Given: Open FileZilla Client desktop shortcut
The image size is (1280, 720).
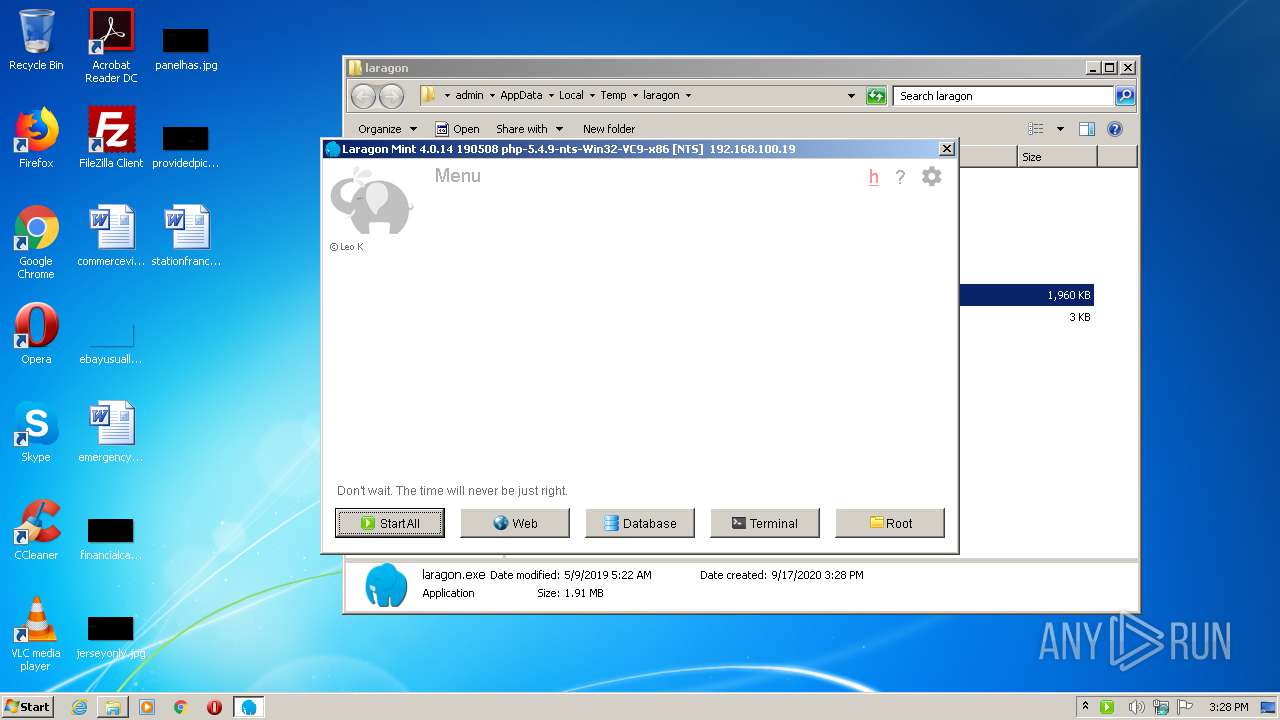Looking at the screenshot, I should coord(111,138).
